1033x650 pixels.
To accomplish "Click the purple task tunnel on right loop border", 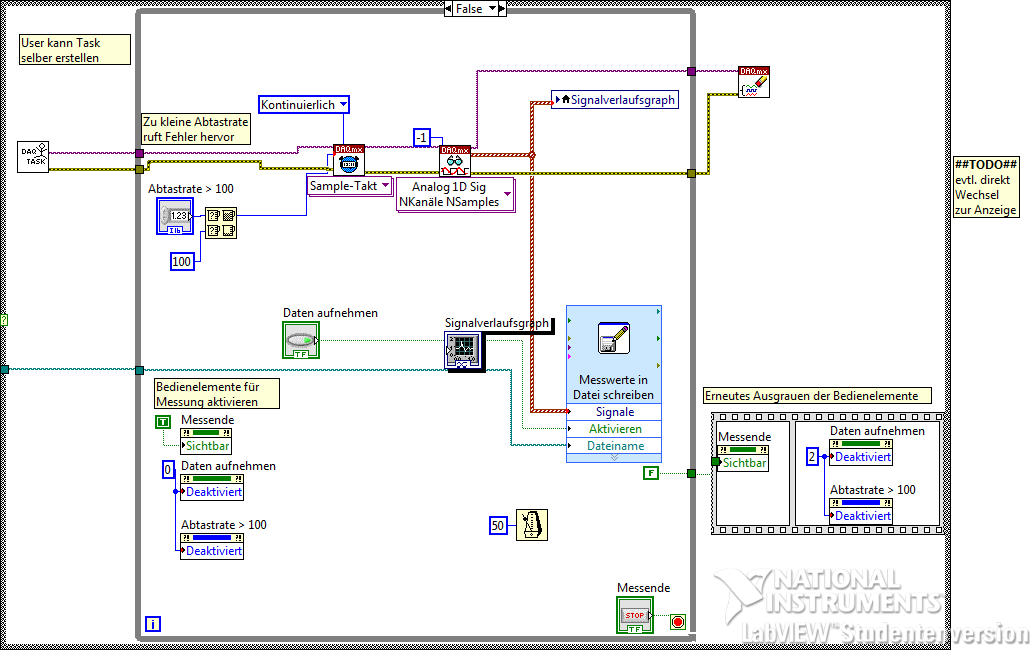I will click(691, 71).
